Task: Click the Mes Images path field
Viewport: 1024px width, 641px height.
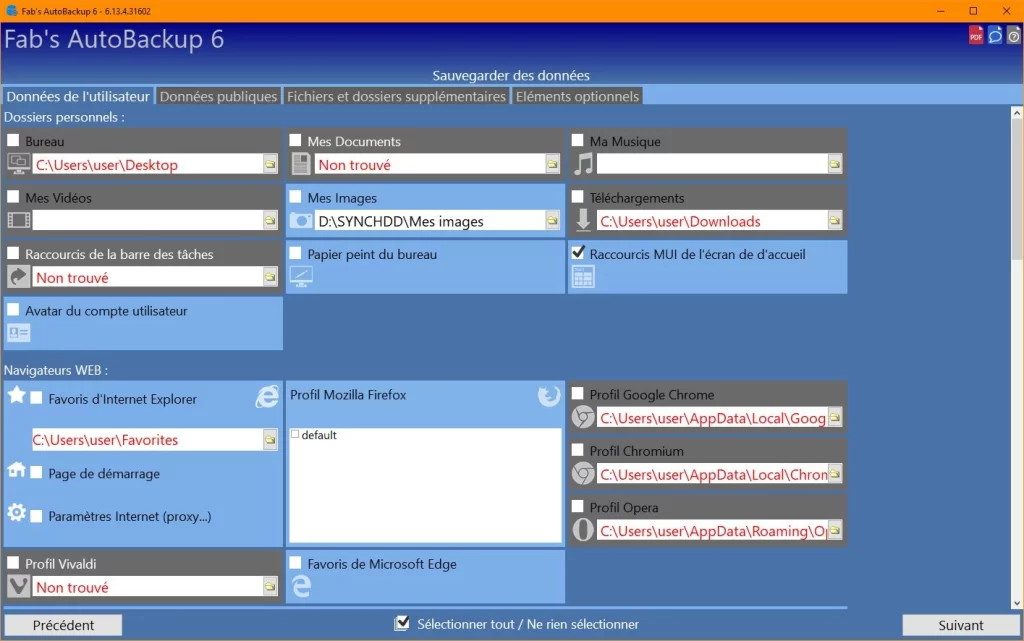Action: pos(430,221)
